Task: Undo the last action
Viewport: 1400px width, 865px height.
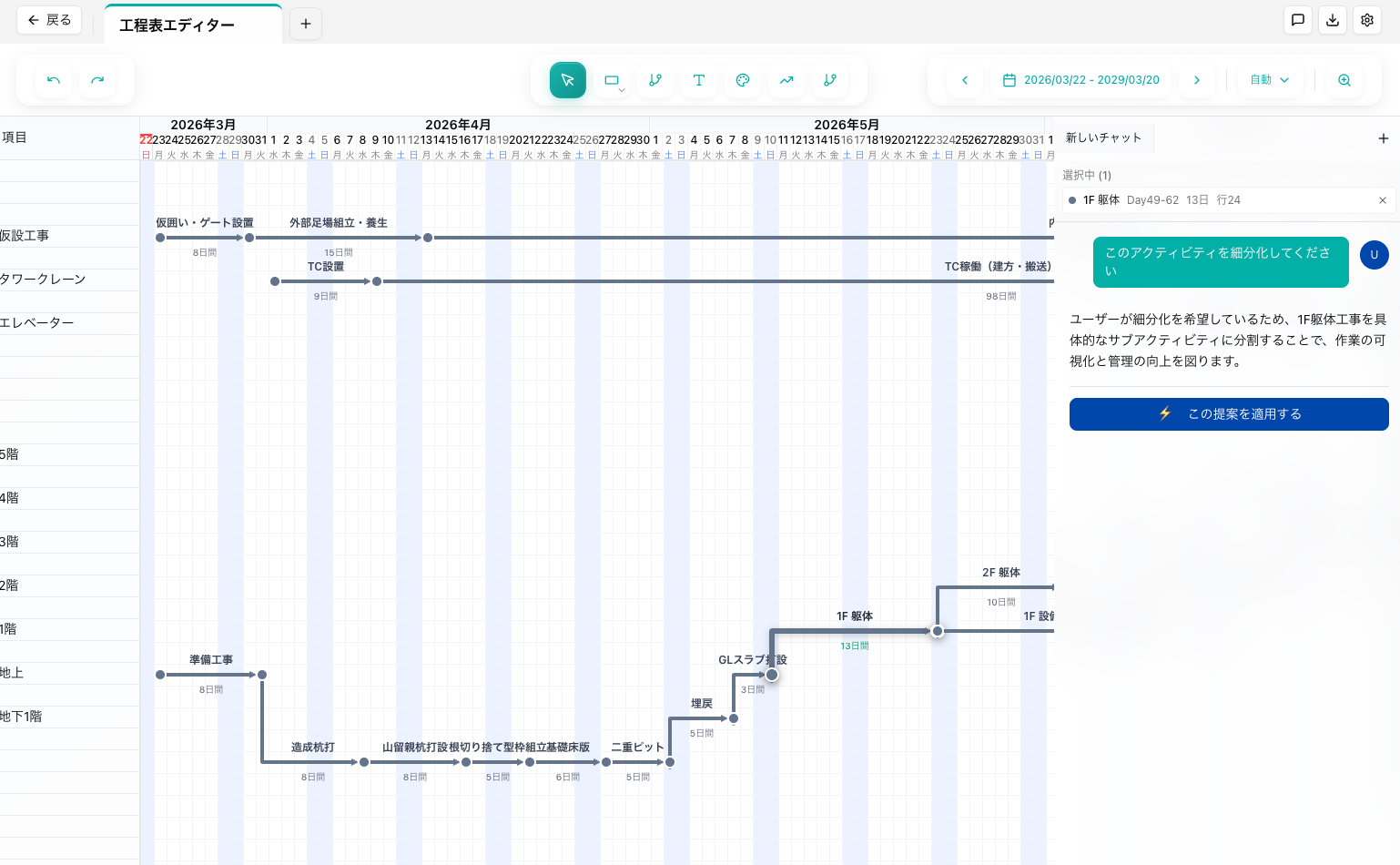Action: coord(54,80)
